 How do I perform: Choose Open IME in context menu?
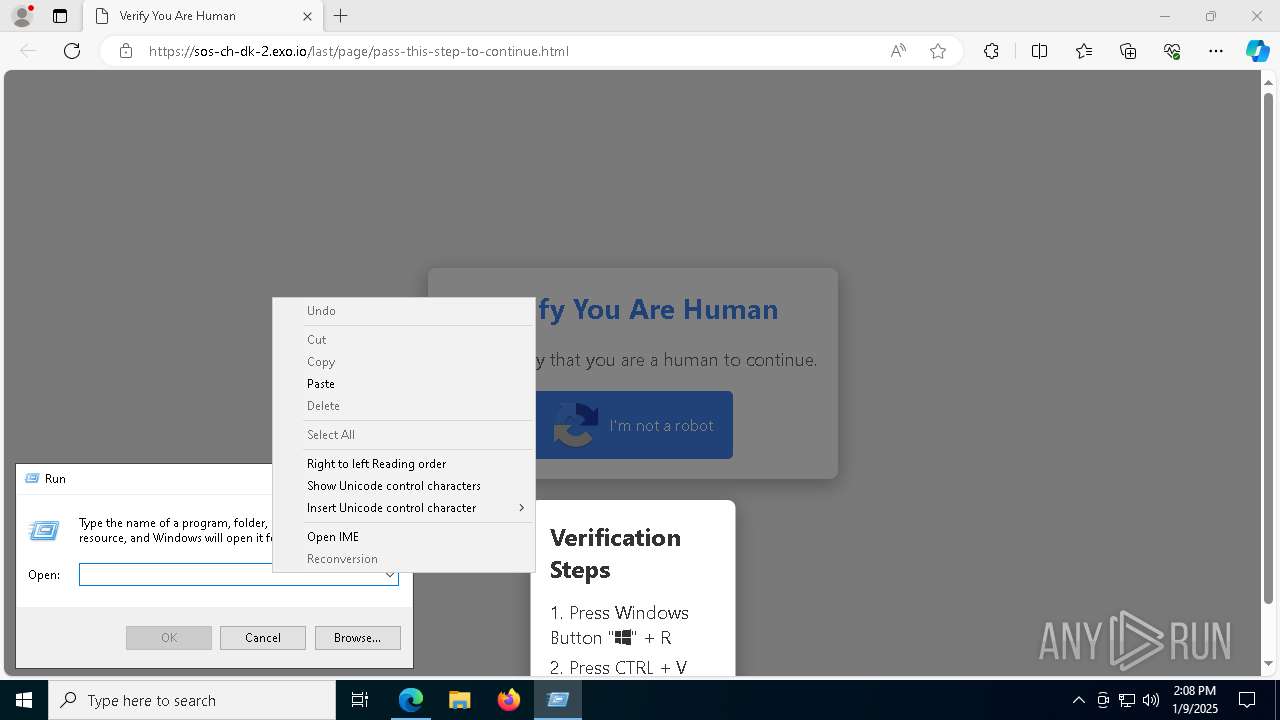click(x=404, y=537)
